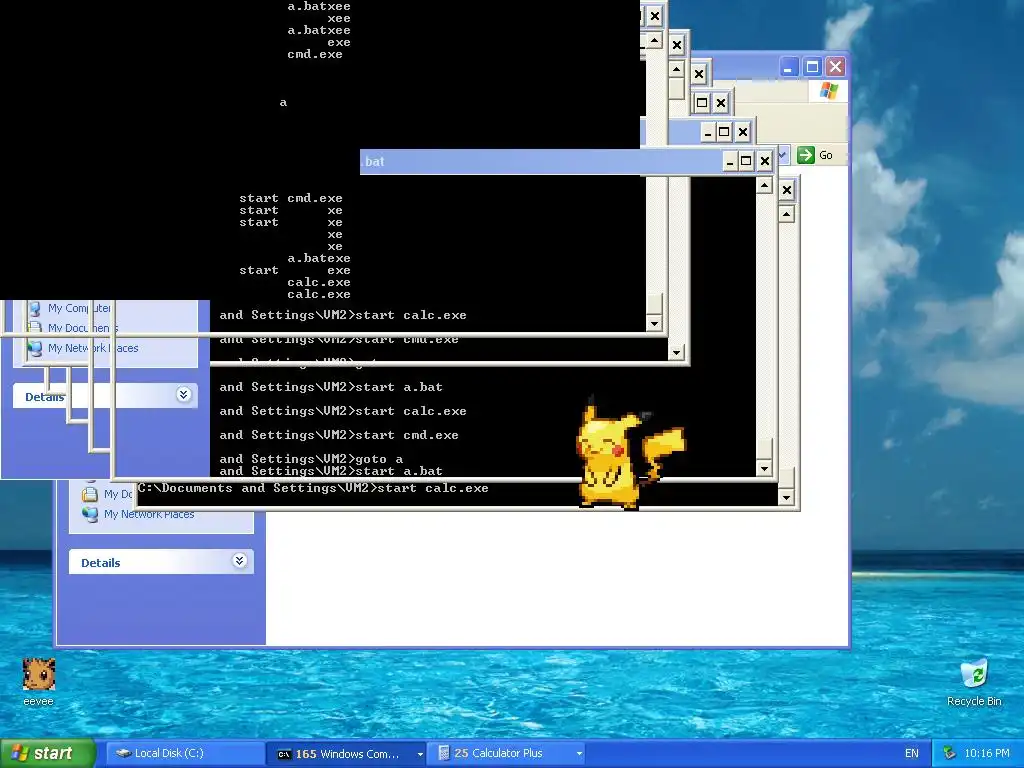This screenshot has height=768, width=1024.
Task: Click the .bat window title bar
Action: (541, 161)
